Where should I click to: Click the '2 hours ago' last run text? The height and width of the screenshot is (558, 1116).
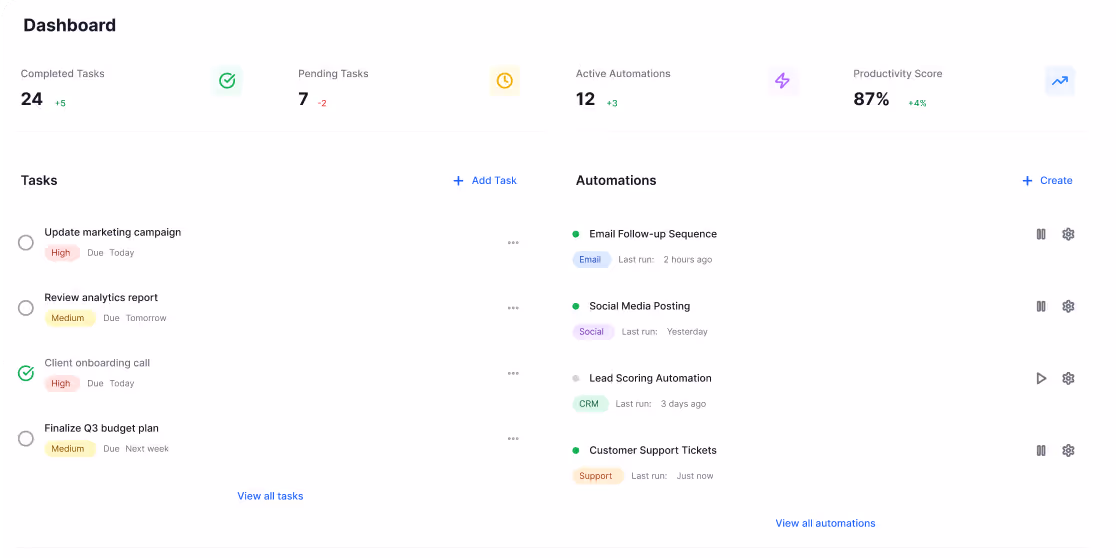pyautogui.click(x=688, y=260)
